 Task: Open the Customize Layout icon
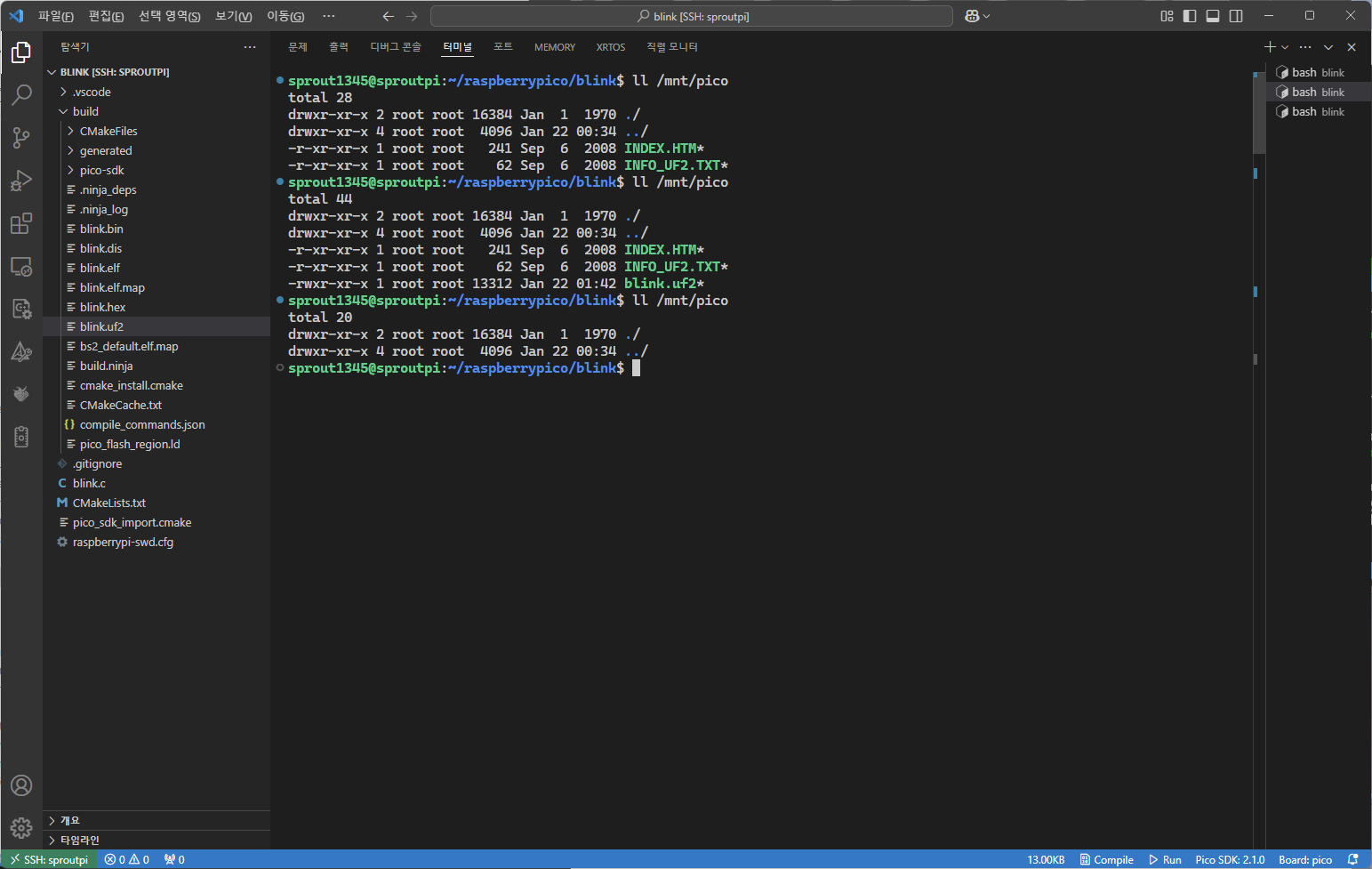point(1167,16)
